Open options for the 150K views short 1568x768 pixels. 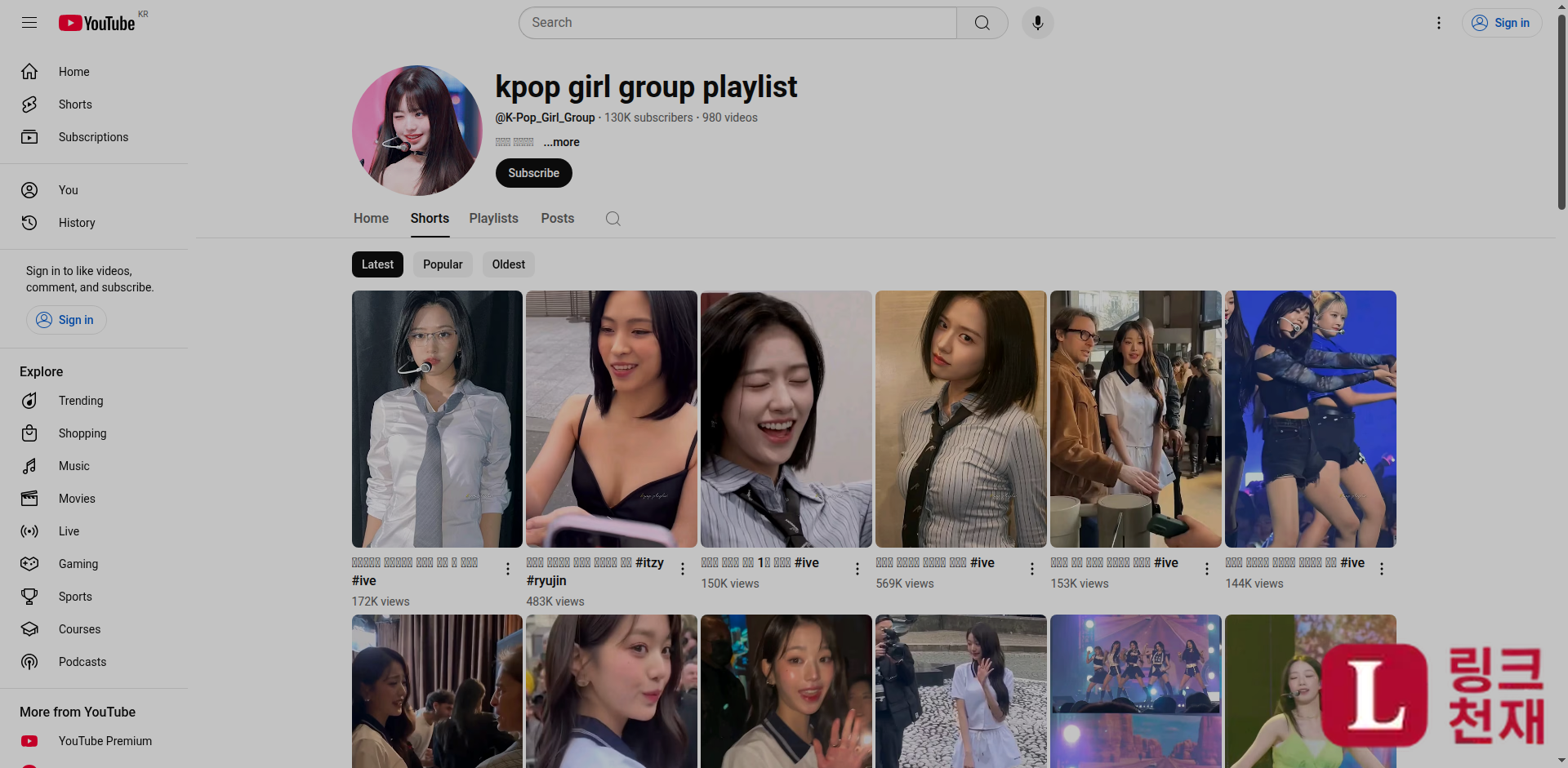point(857,569)
